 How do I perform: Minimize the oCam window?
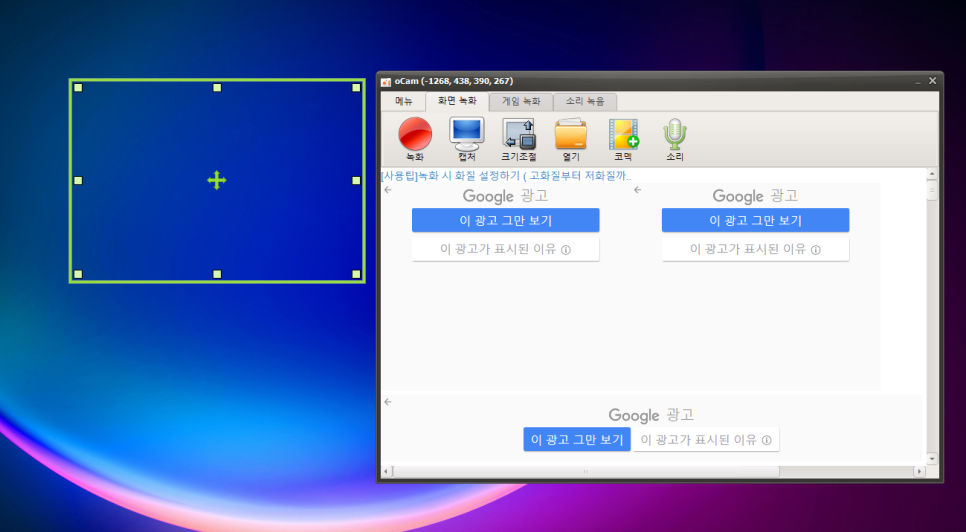coord(918,81)
